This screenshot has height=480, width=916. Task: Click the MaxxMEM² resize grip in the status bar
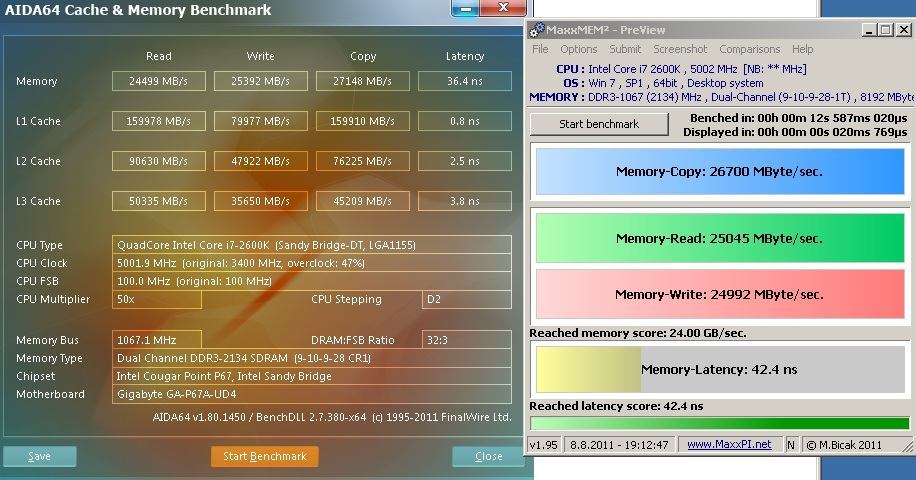(907, 447)
